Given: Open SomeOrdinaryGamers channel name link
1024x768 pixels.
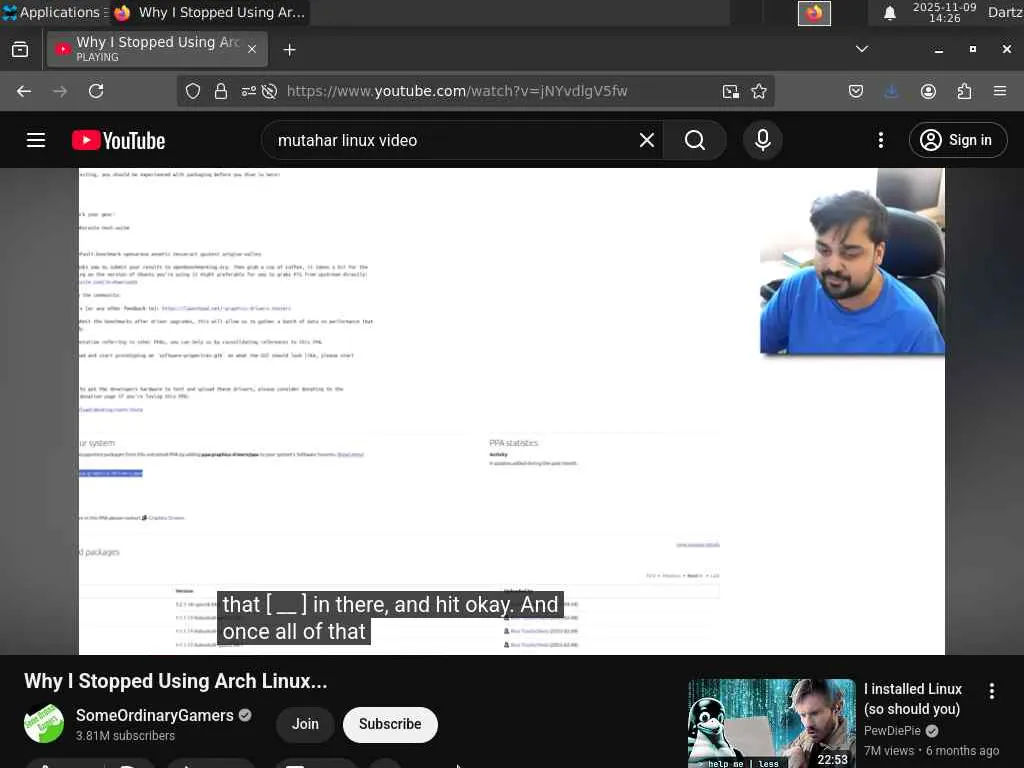Looking at the screenshot, I should coord(154,715).
